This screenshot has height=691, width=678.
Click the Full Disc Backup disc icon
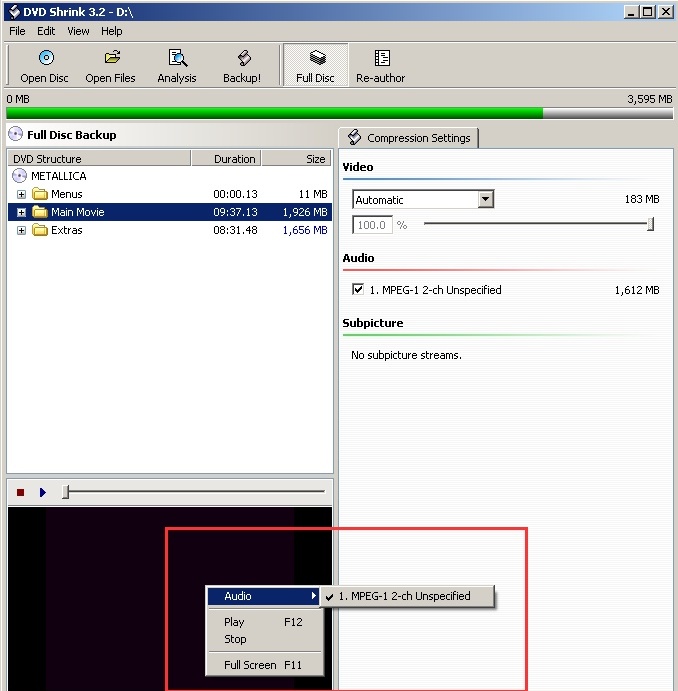[15, 134]
